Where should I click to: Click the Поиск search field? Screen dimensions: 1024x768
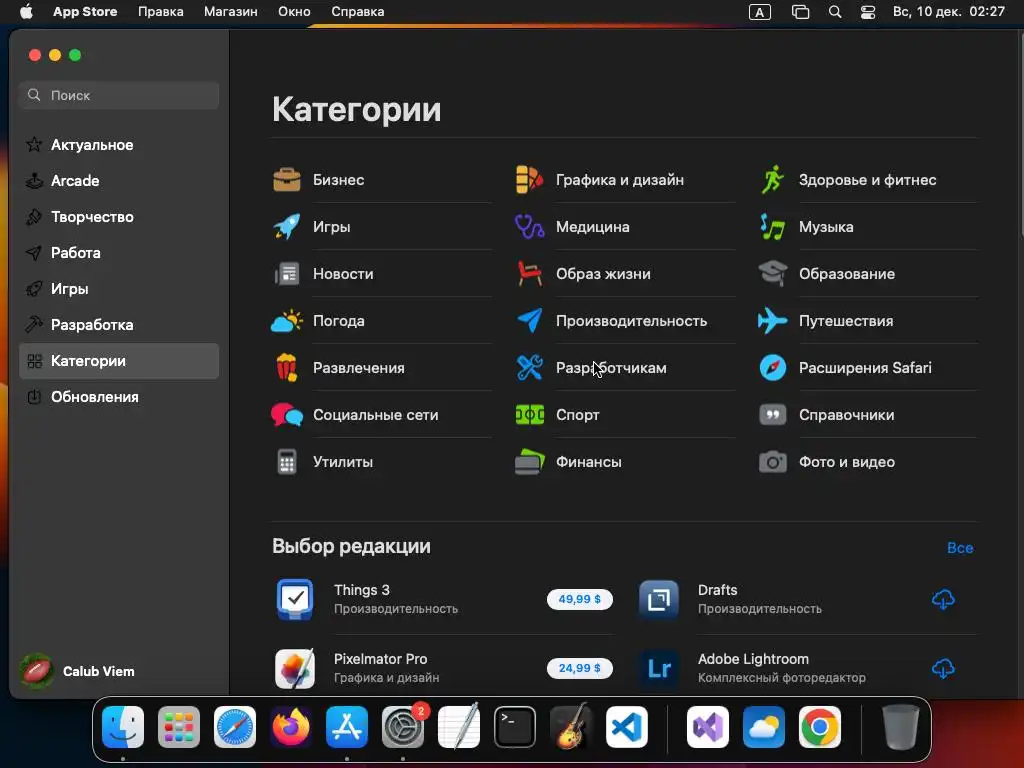pyautogui.click(x=119, y=95)
